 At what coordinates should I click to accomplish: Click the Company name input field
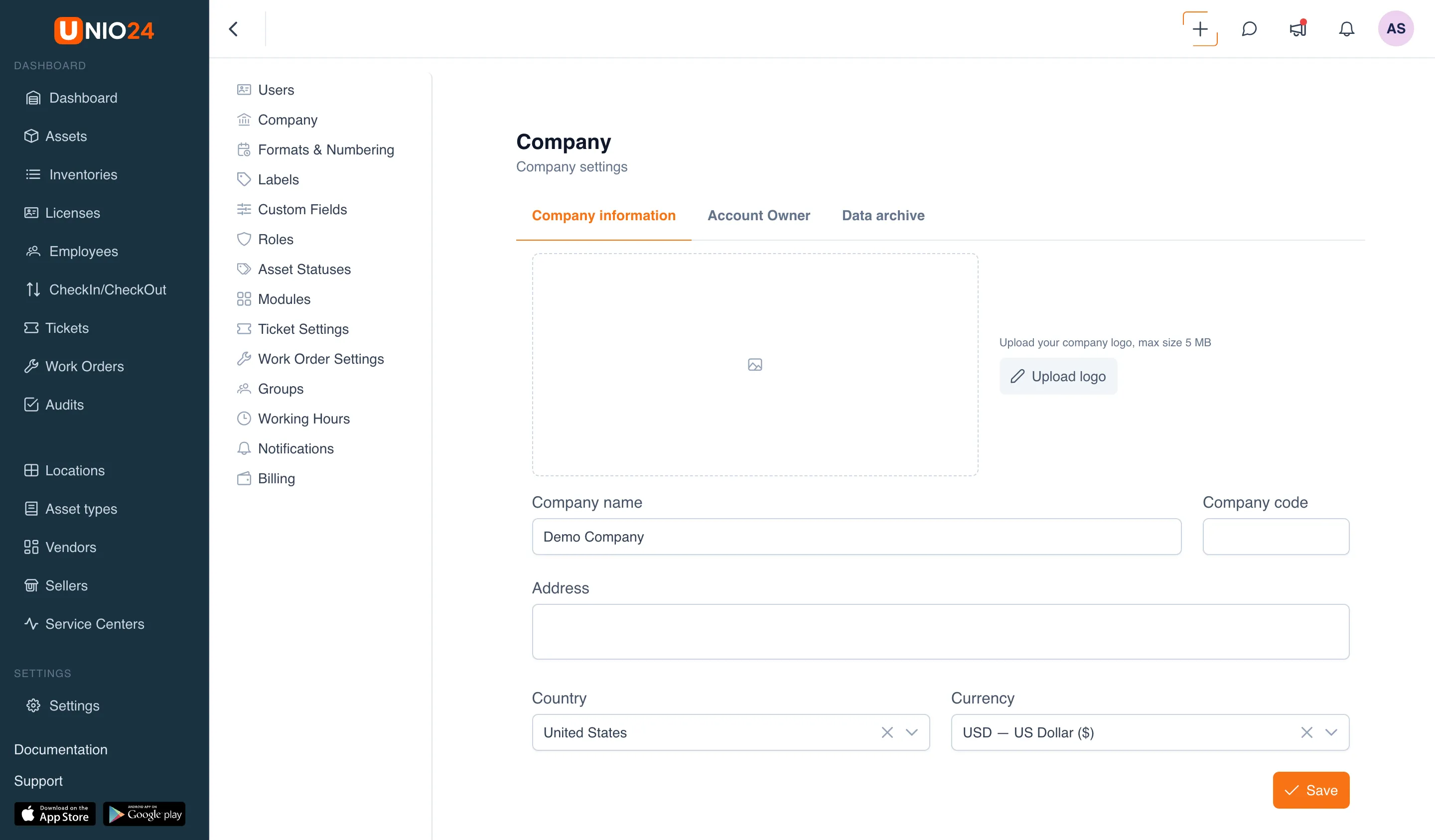pyautogui.click(x=857, y=537)
